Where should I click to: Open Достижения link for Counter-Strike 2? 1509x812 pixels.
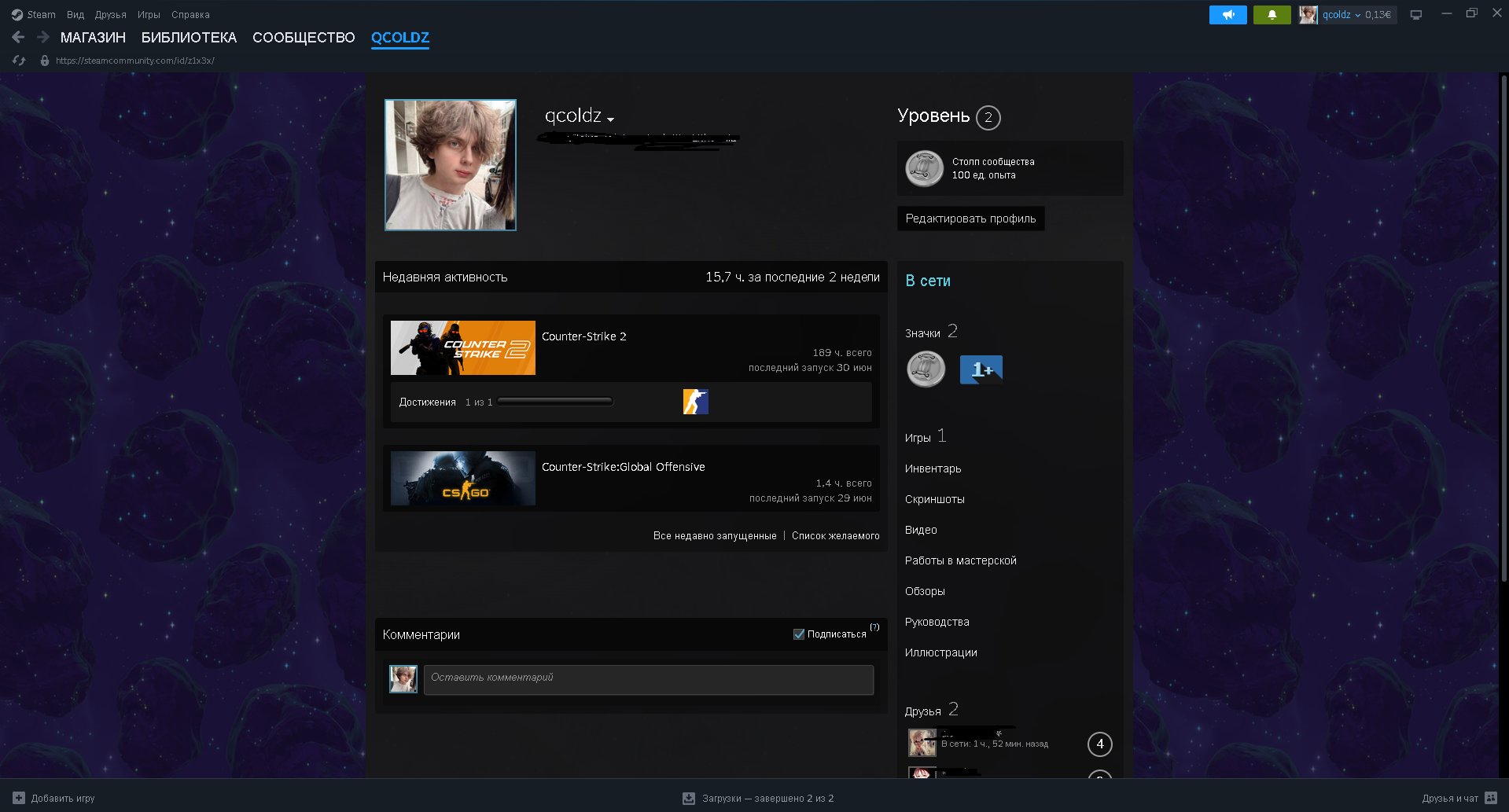(427, 402)
